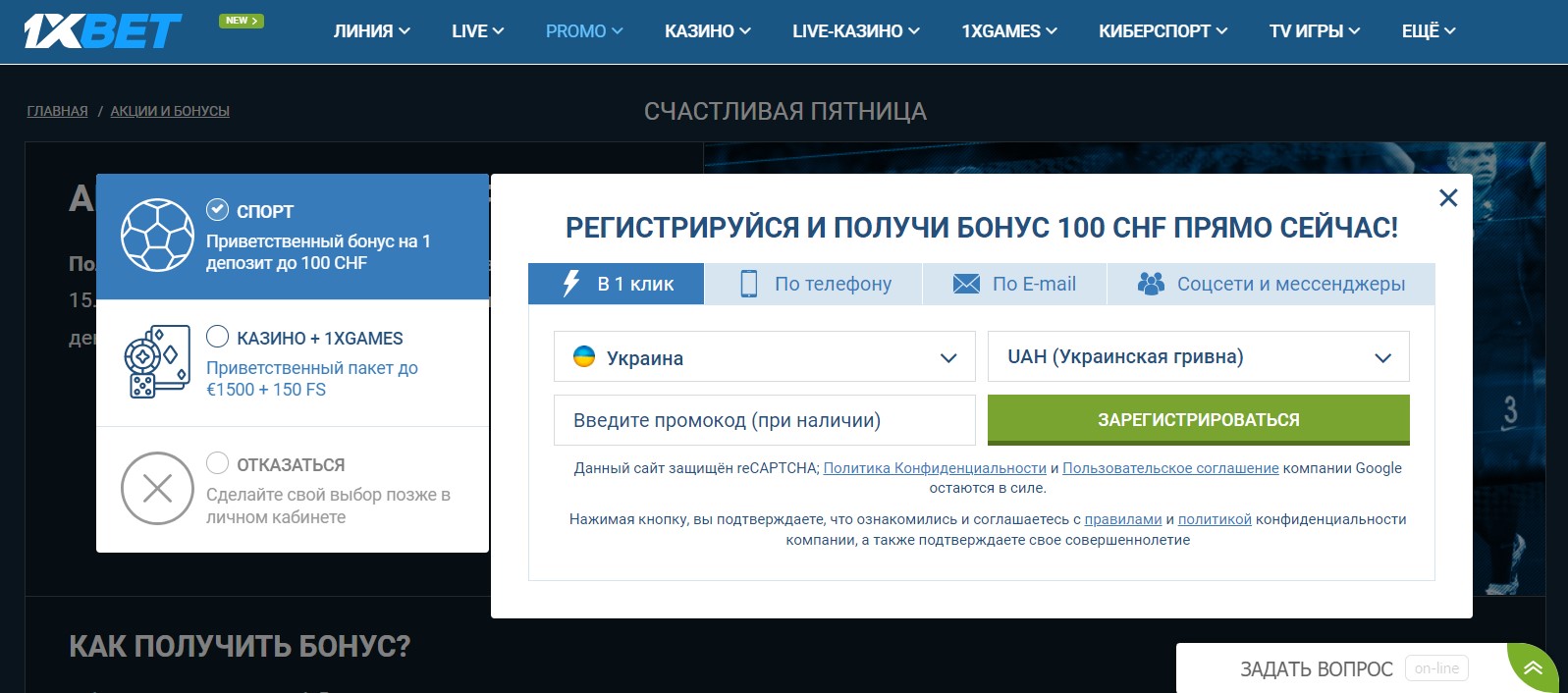Expand the LIVE menu
1568x693 pixels.
[477, 31]
